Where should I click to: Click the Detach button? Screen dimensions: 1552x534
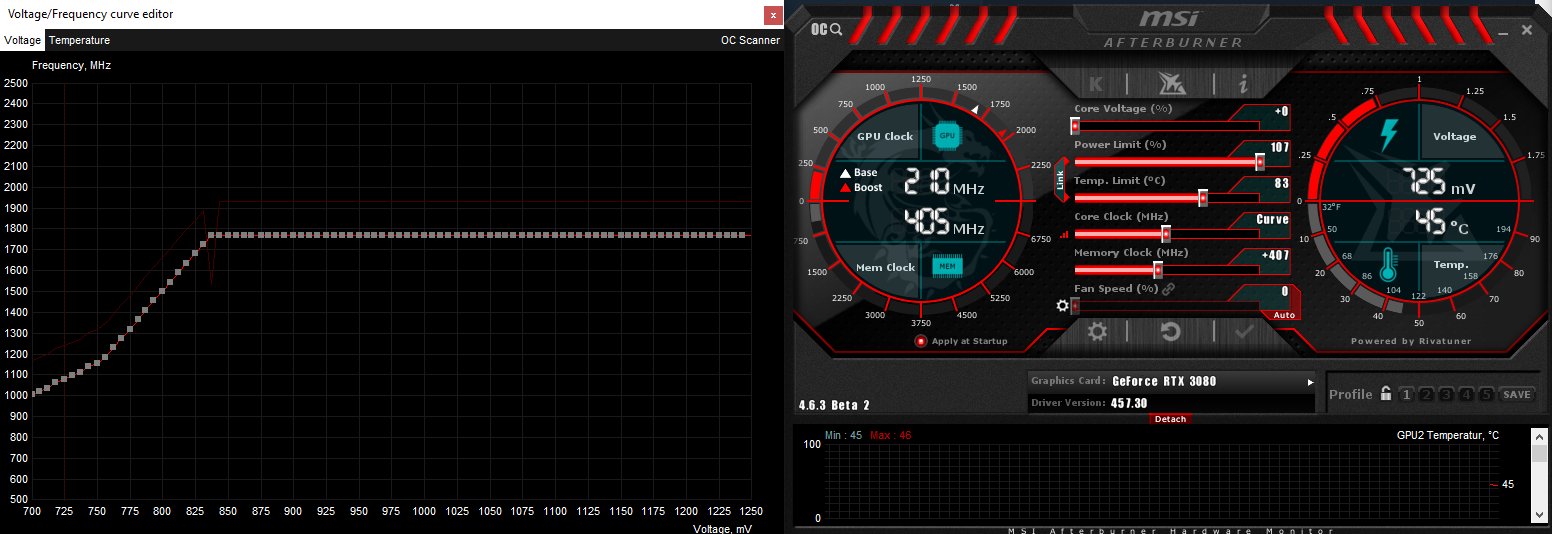(1170, 419)
